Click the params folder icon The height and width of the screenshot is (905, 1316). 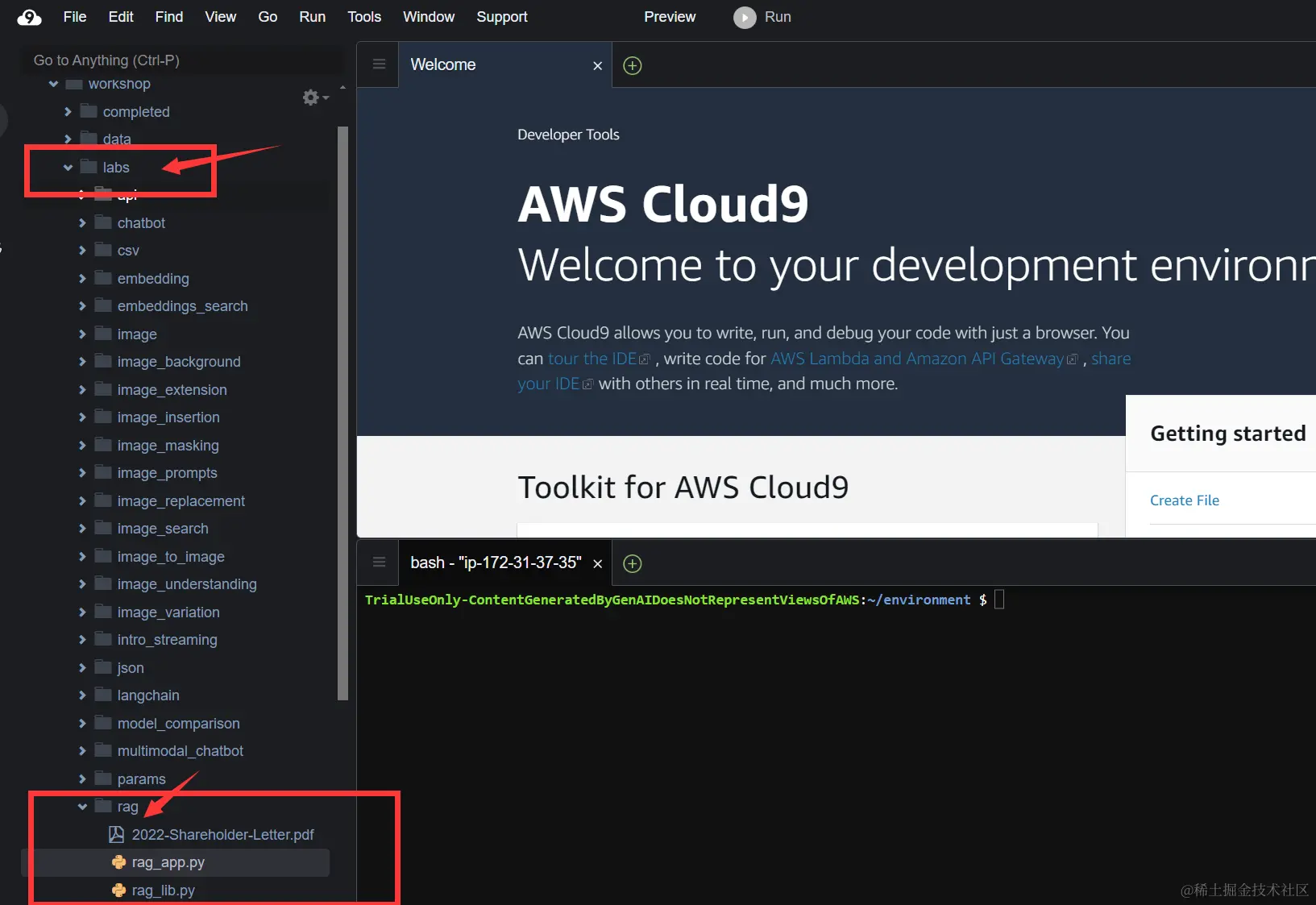tap(102, 778)
